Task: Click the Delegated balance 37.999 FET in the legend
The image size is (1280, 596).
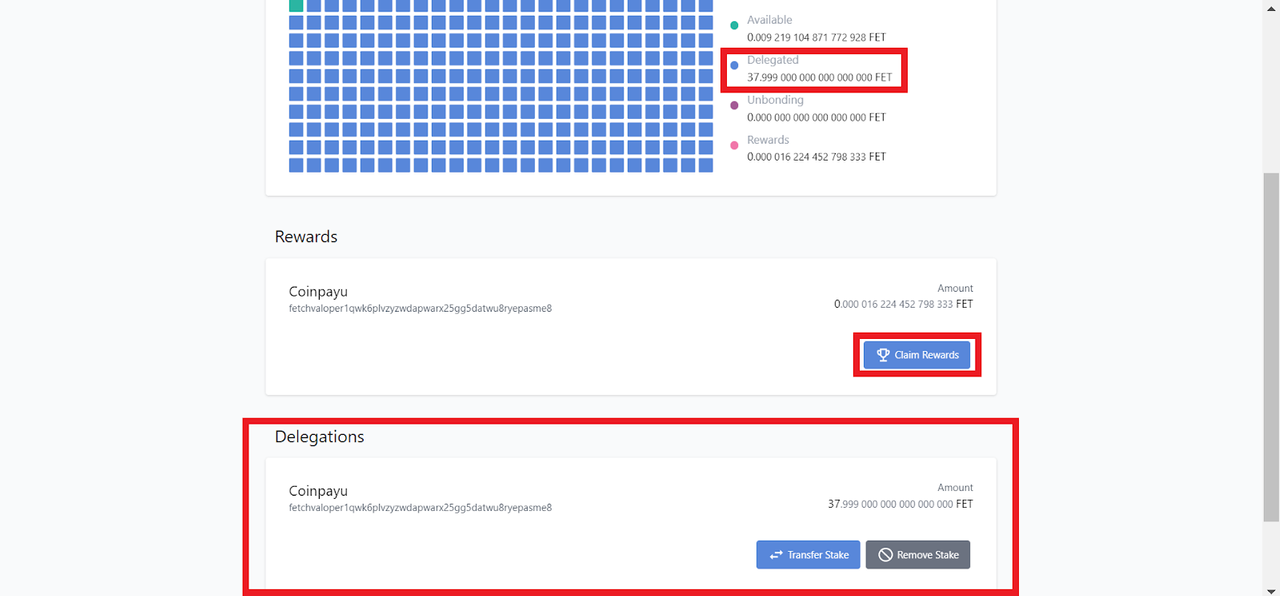Action: coord(819,77)
